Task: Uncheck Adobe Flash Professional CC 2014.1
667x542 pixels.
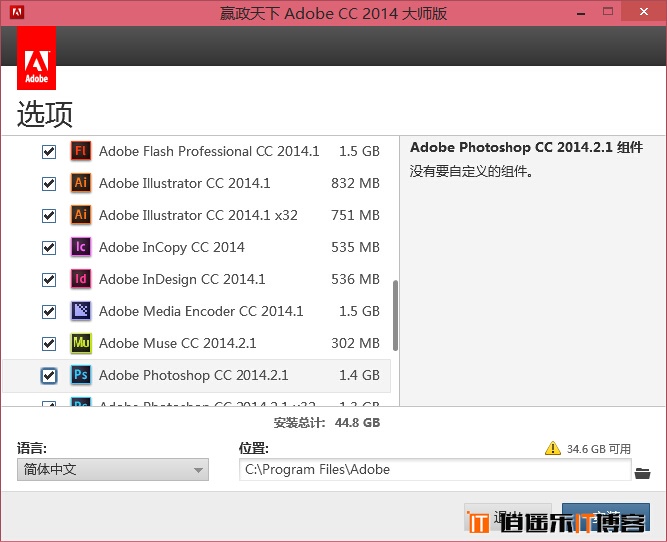Action: [49, 151]
